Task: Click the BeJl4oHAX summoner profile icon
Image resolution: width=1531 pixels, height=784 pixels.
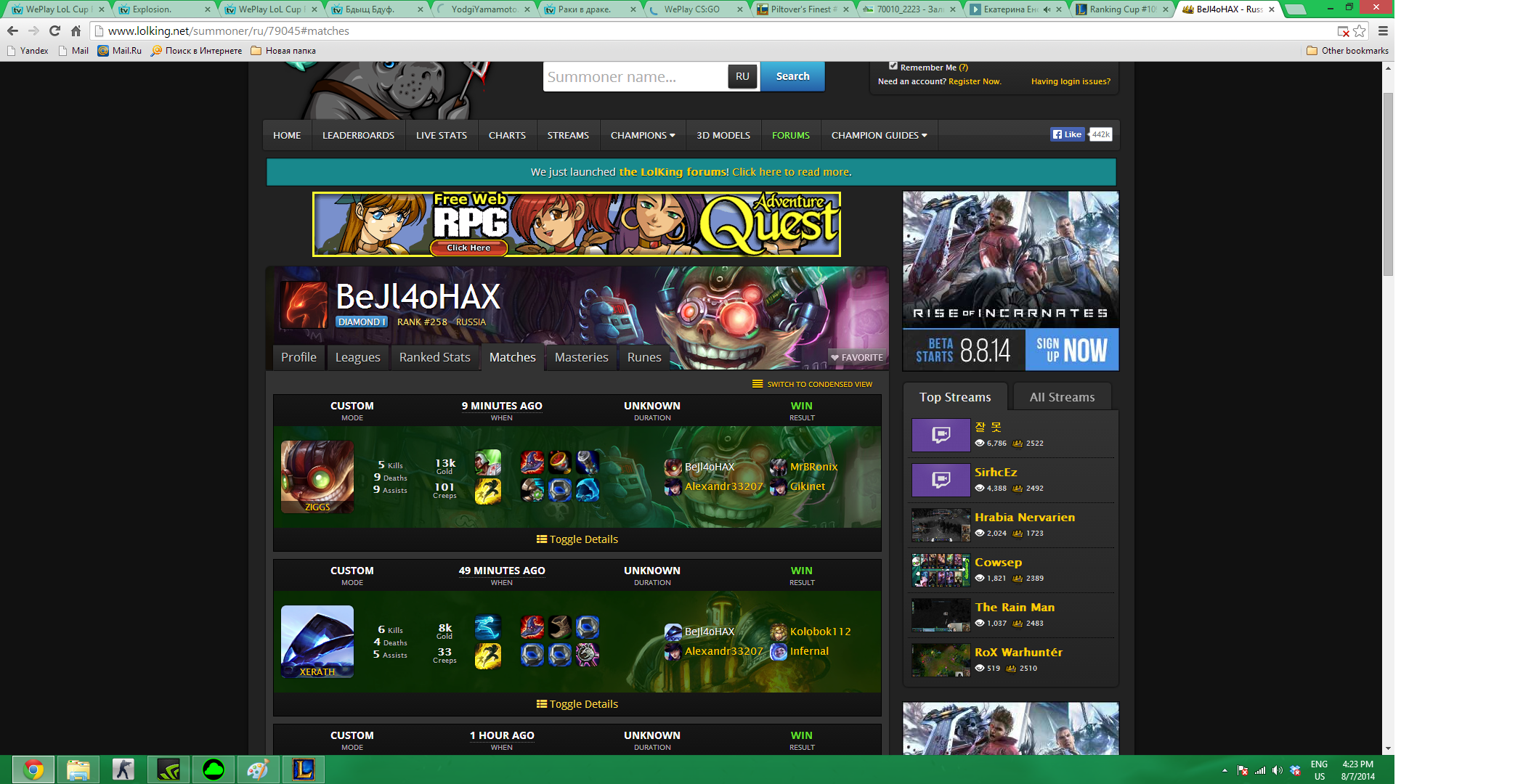Action: [x=304, y=305]
